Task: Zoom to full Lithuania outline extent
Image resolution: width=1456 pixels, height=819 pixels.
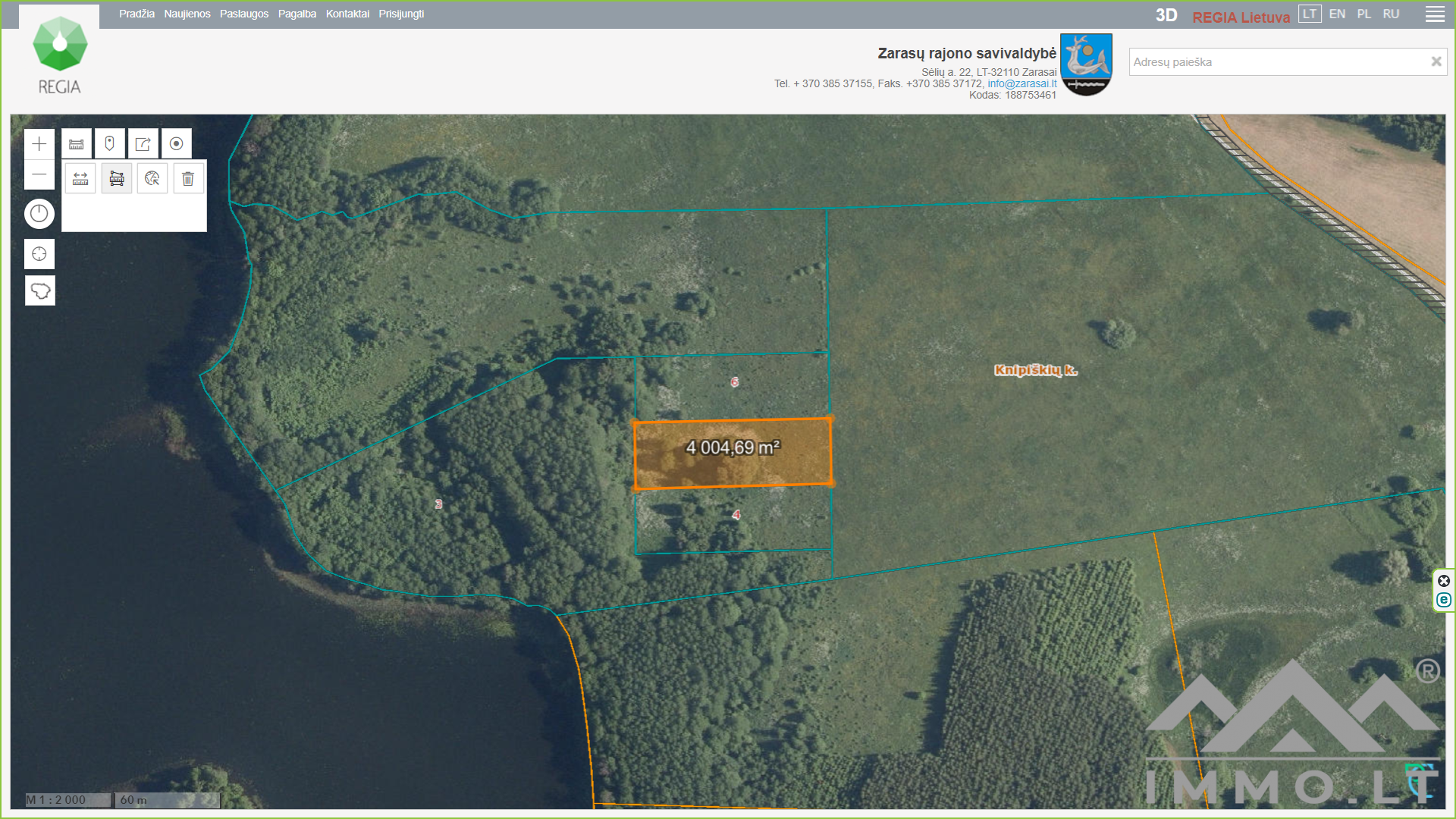Action: click(39, 290)
